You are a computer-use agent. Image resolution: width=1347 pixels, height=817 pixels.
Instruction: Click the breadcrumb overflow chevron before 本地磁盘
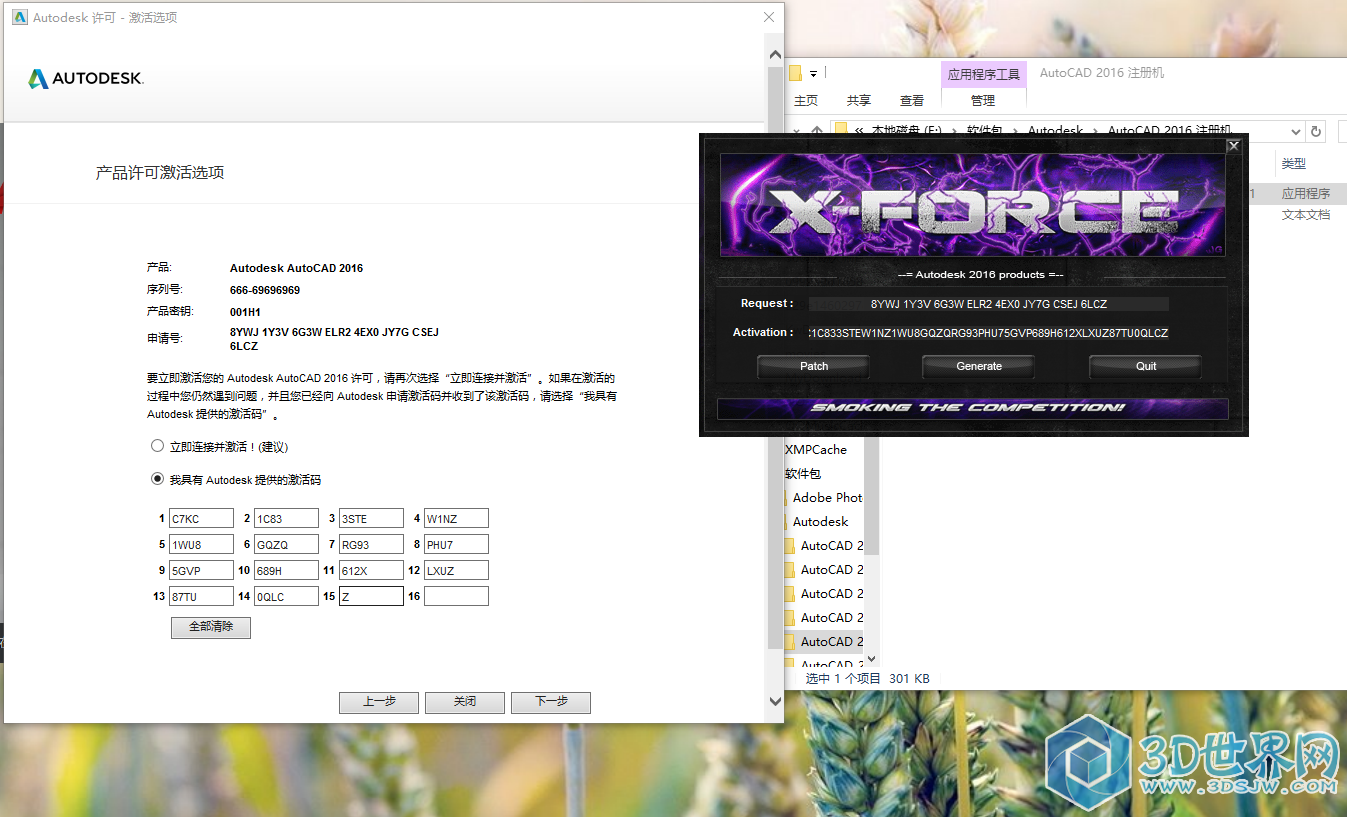(x=860, y=131)
